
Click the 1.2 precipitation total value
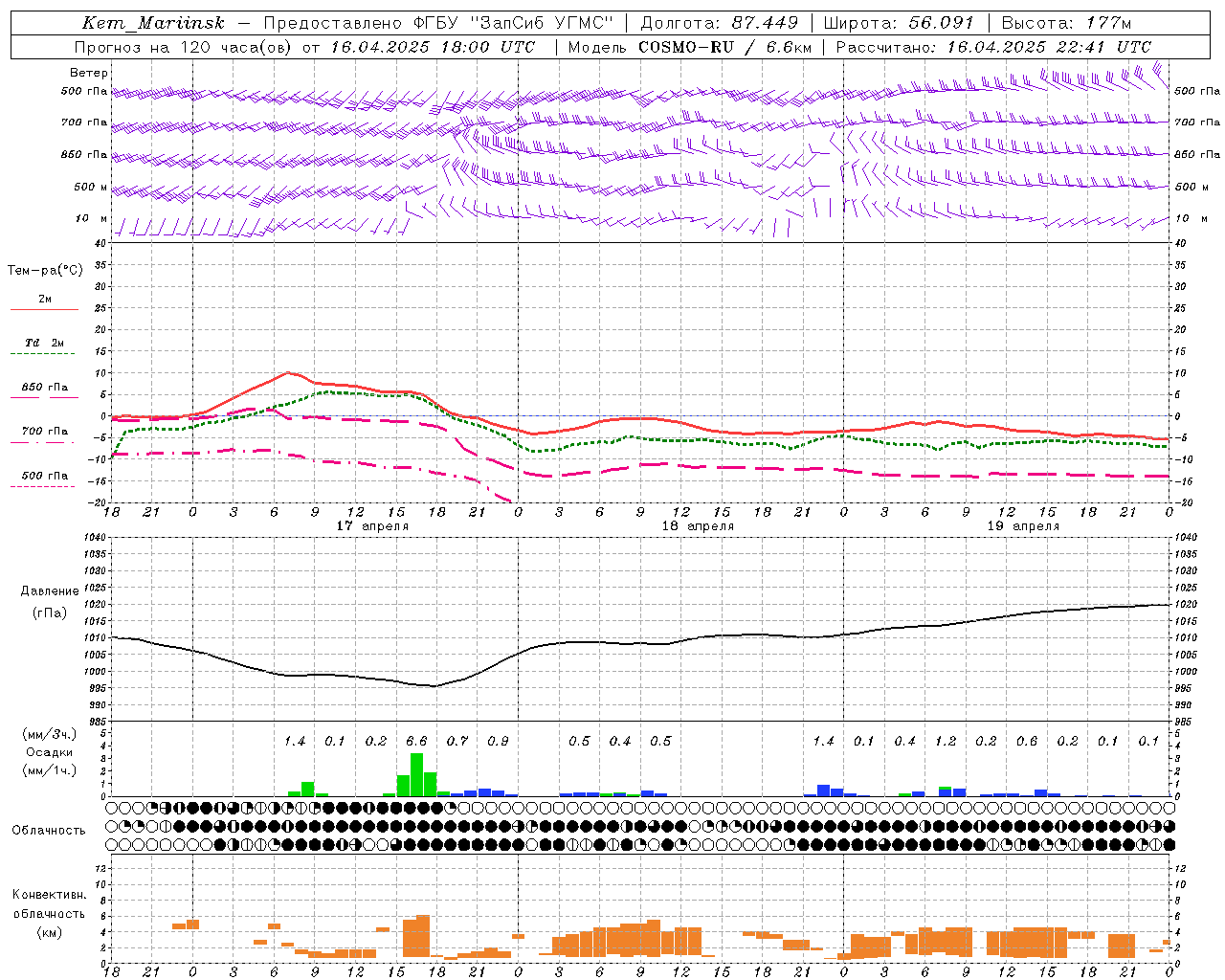(946, 741)
